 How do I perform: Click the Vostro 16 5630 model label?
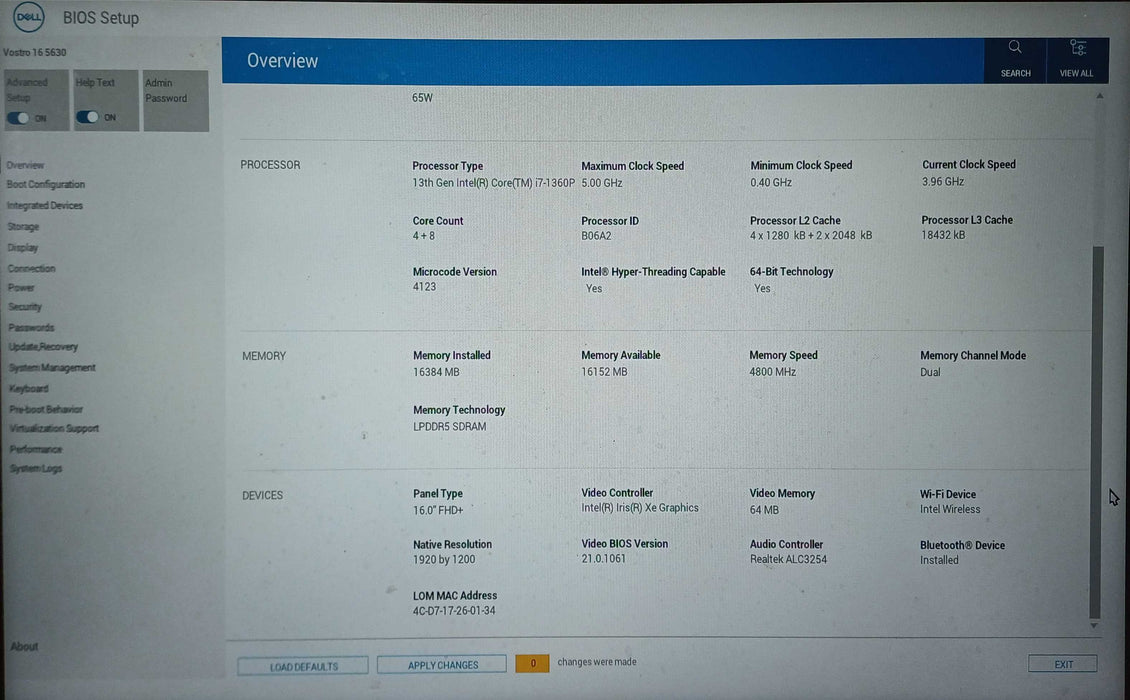coord(35,53)
